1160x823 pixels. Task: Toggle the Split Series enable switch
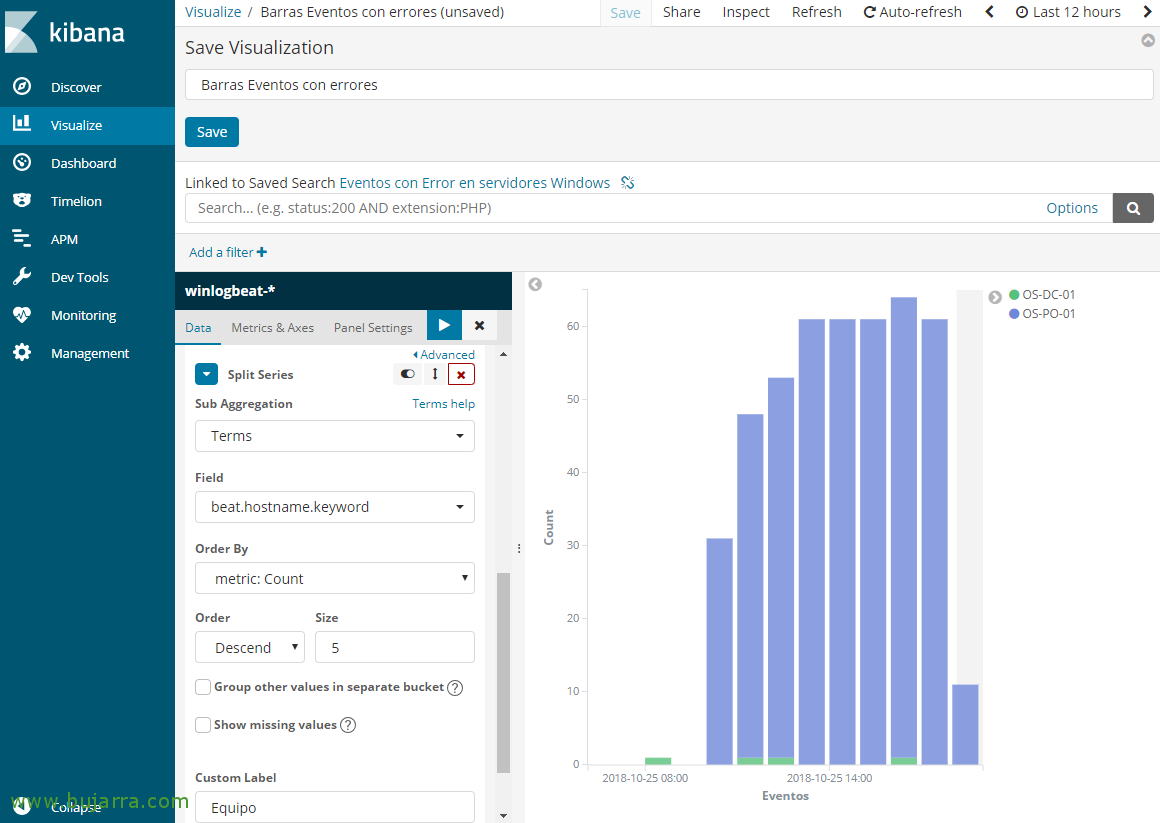click(x=407, y=374)
